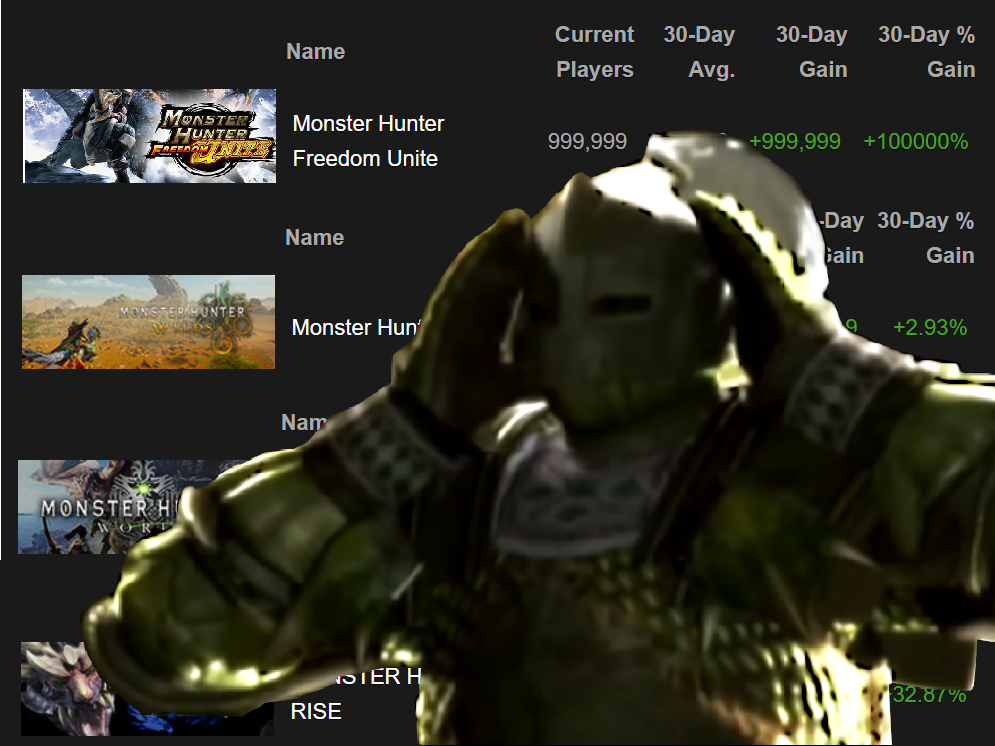Open the Monster Hunter Wilds banner thumbnail
Viewport: 995px width, 746px height.
[148, 322]
